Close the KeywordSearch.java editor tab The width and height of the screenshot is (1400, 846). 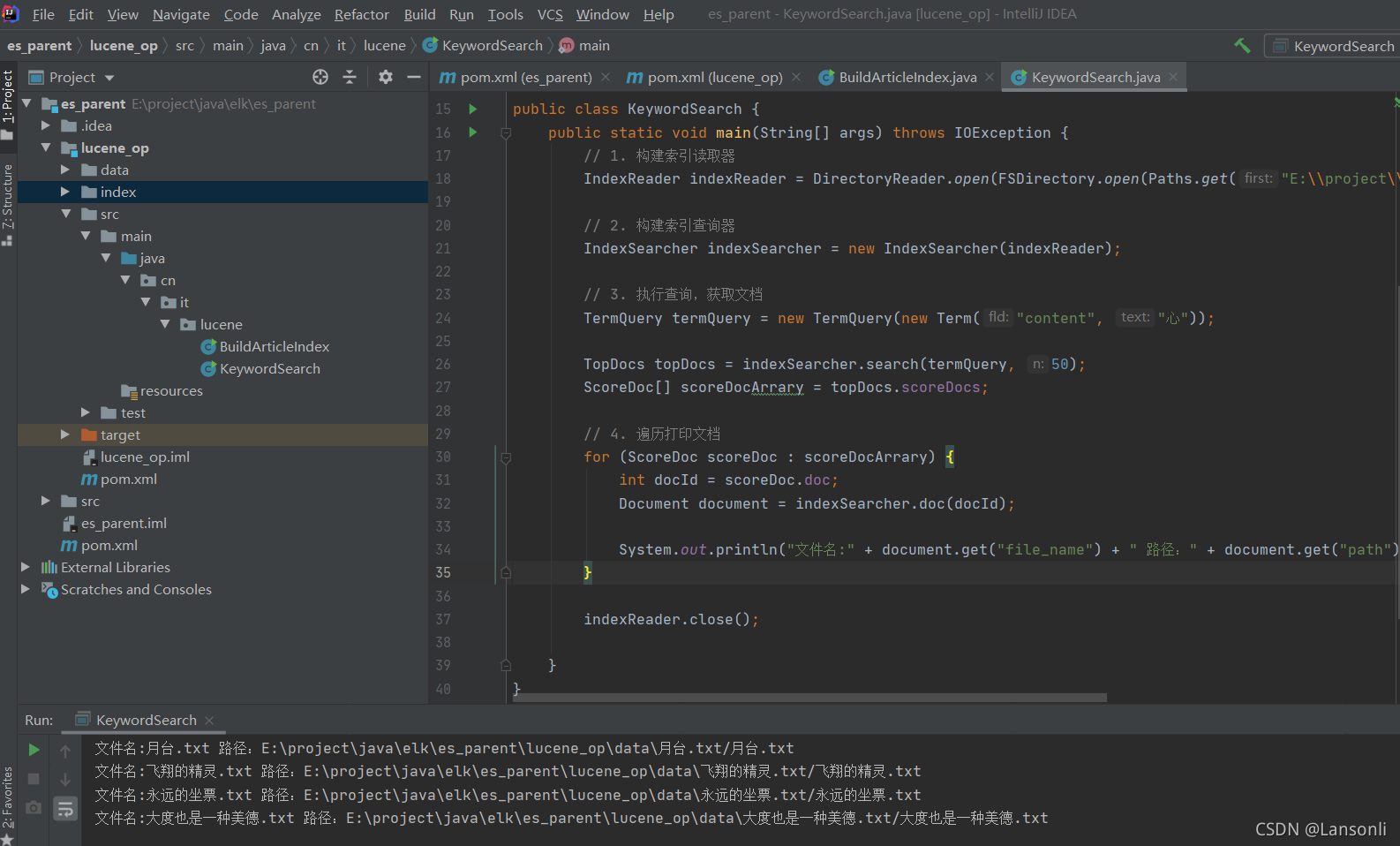(x=1173, y=77)
